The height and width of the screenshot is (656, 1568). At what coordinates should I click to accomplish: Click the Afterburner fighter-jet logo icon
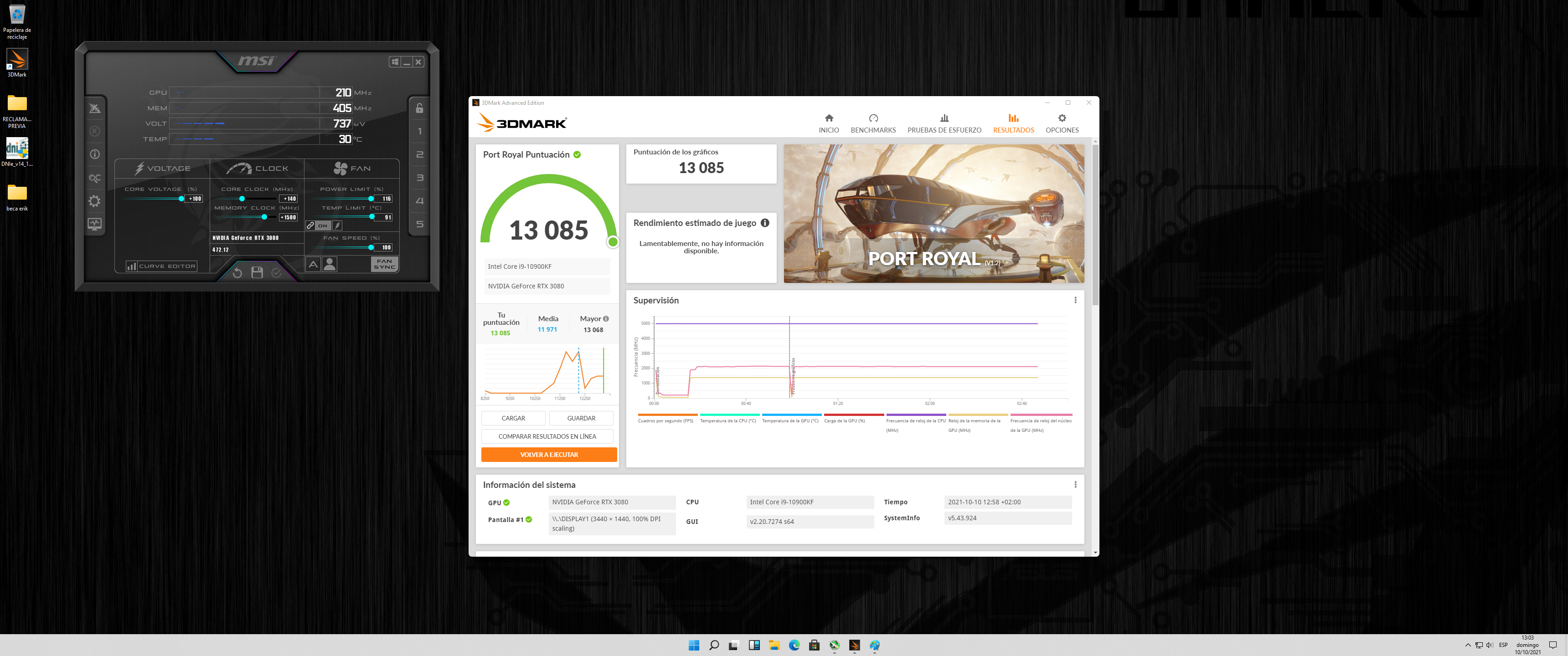(x=95, y=108)
